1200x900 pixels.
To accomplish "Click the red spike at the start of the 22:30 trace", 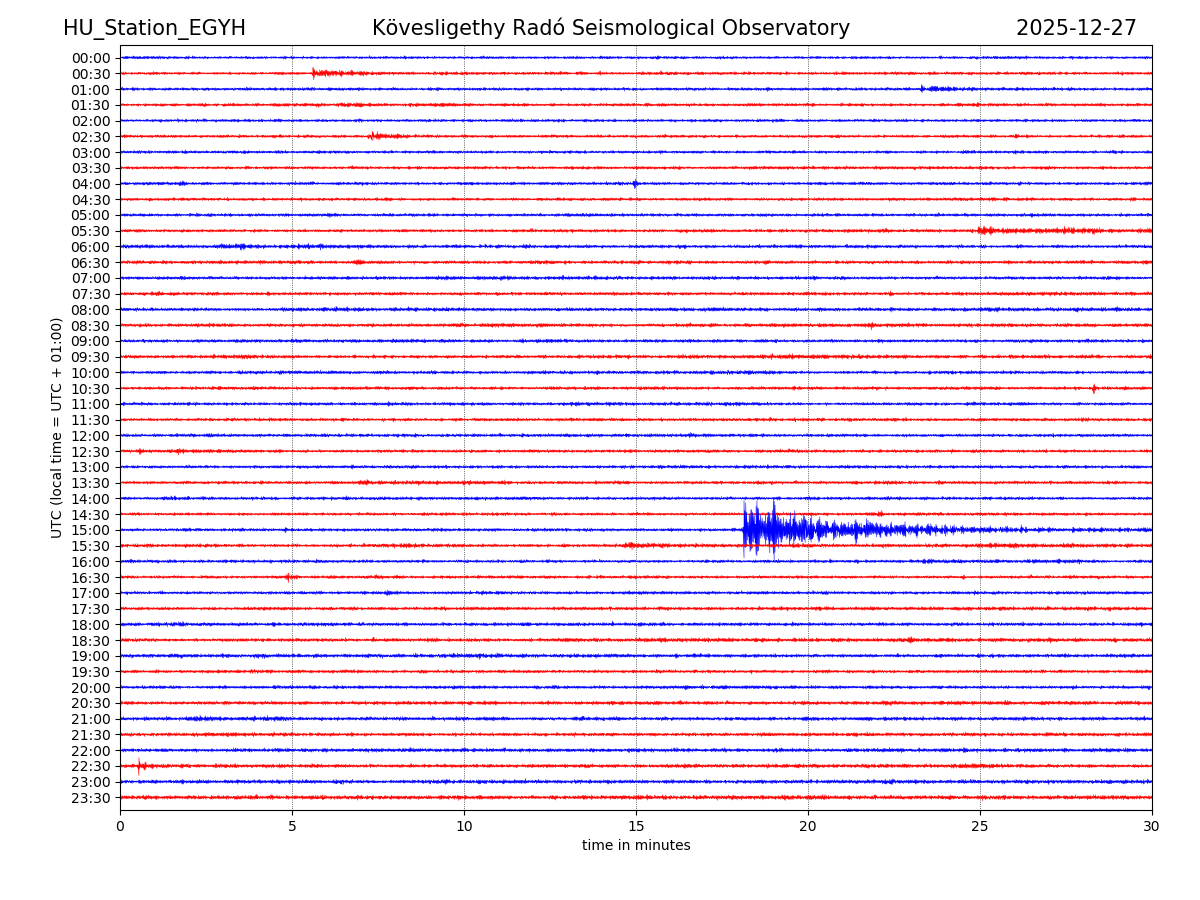I will pos(140,766).
